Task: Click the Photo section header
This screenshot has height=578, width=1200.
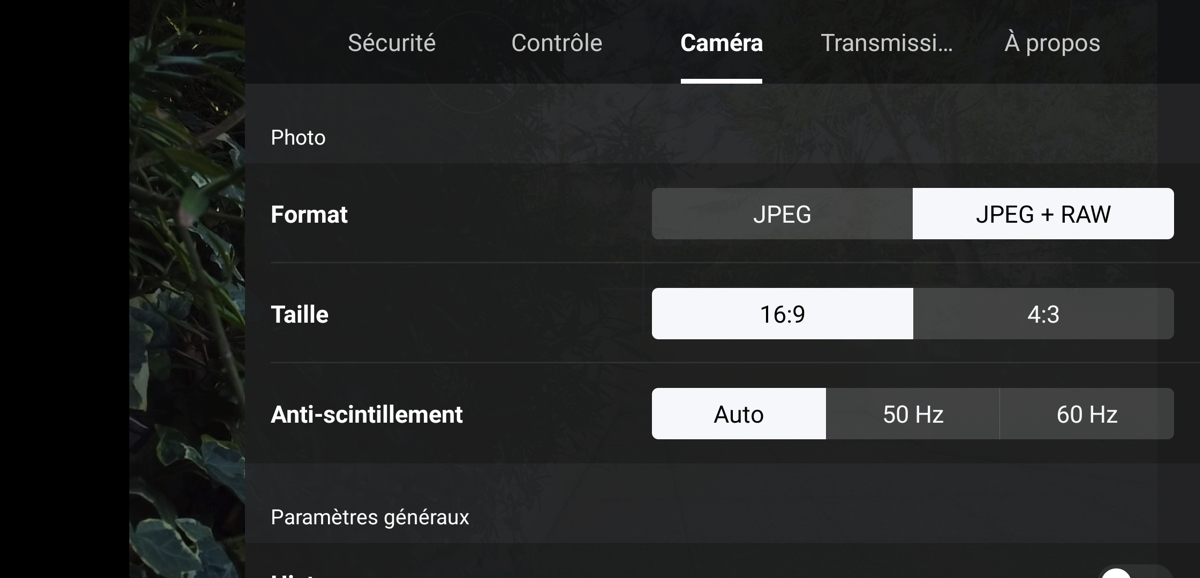Action: click(298, 137)
